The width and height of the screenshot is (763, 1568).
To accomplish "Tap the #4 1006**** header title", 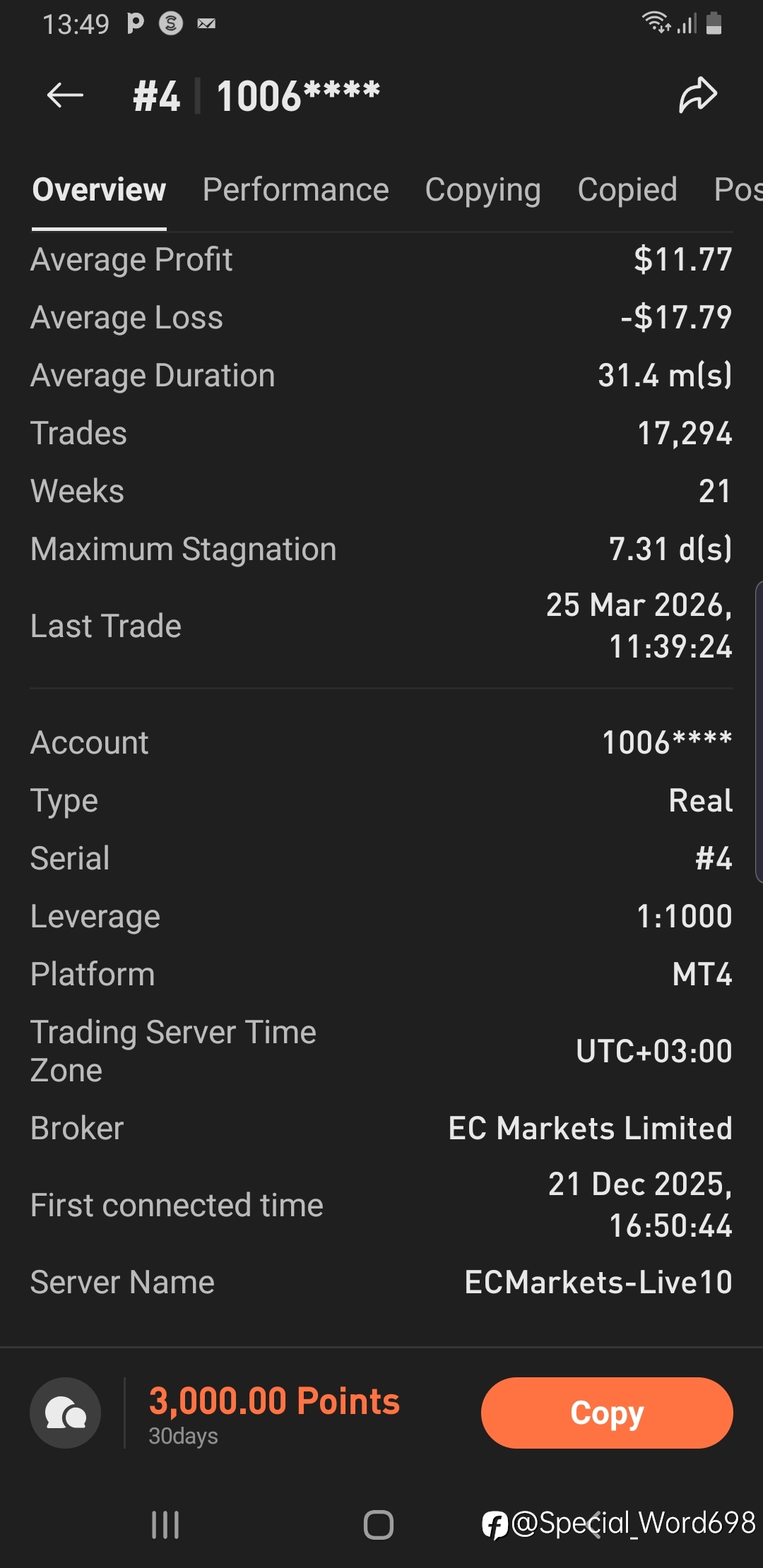I will [x=256, y=96].
